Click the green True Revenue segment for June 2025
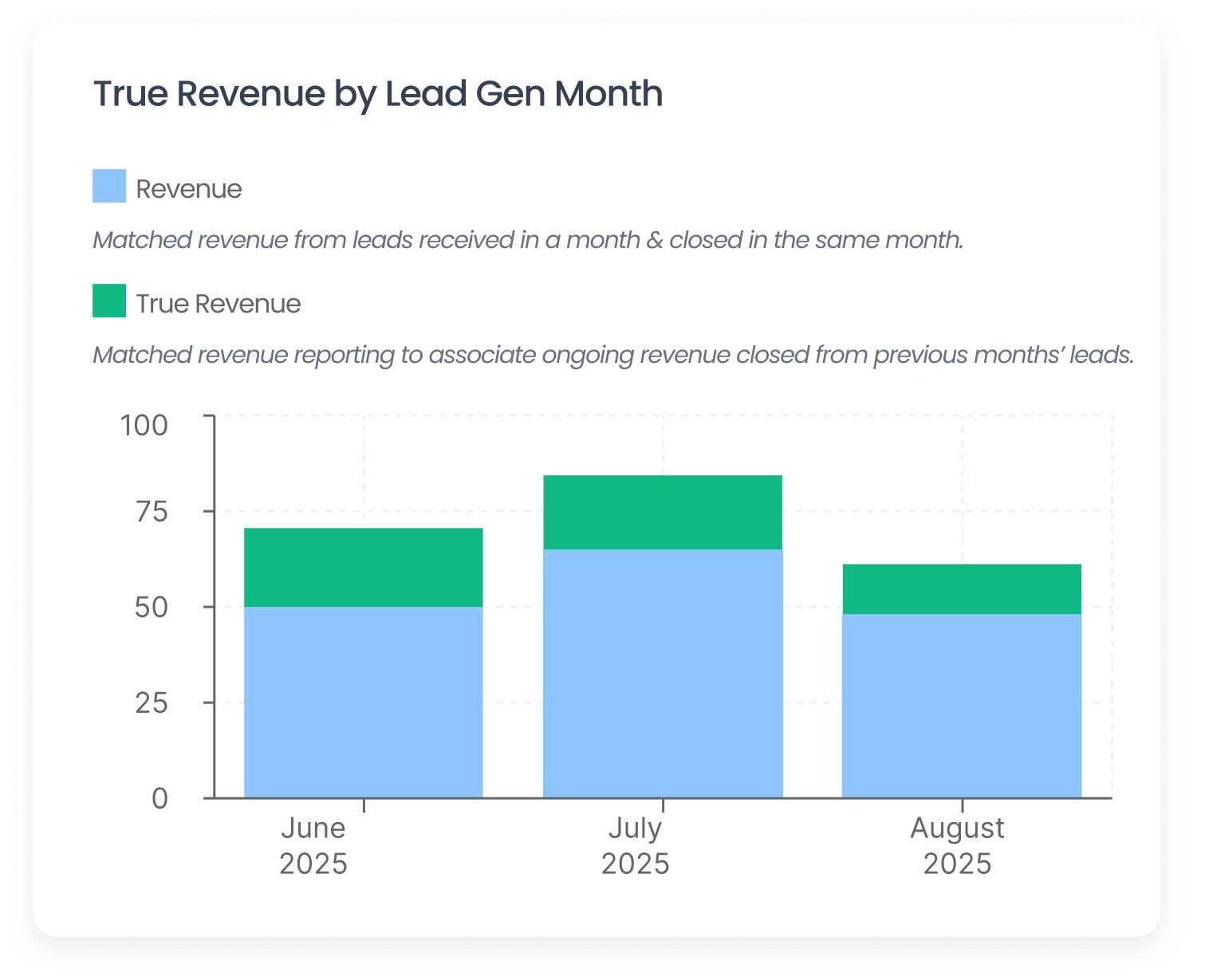This screenshot has width=1205, height=980. click(x=363, y=567)
